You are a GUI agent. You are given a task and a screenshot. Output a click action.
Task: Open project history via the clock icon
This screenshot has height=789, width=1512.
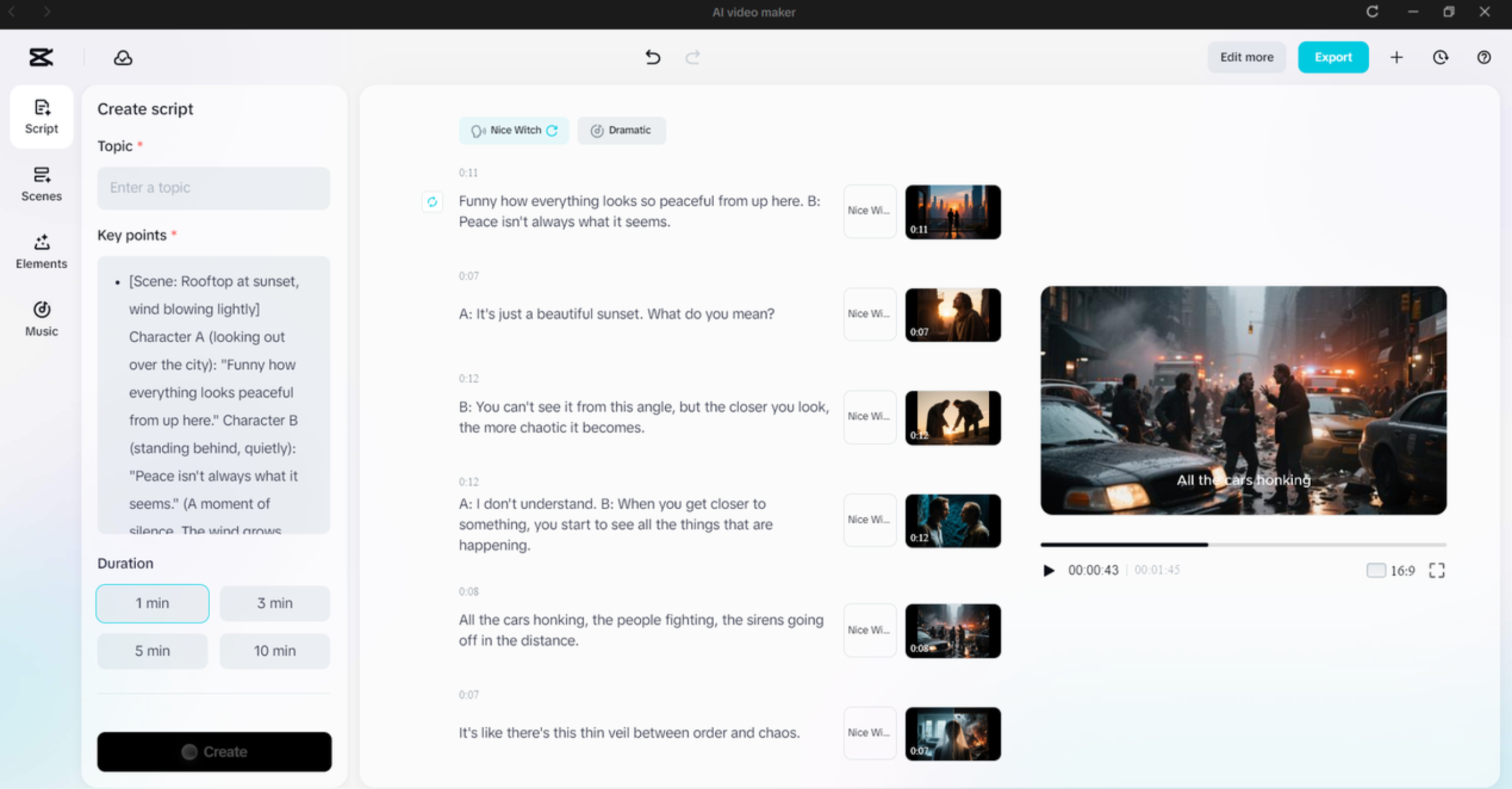(1440, 57)
